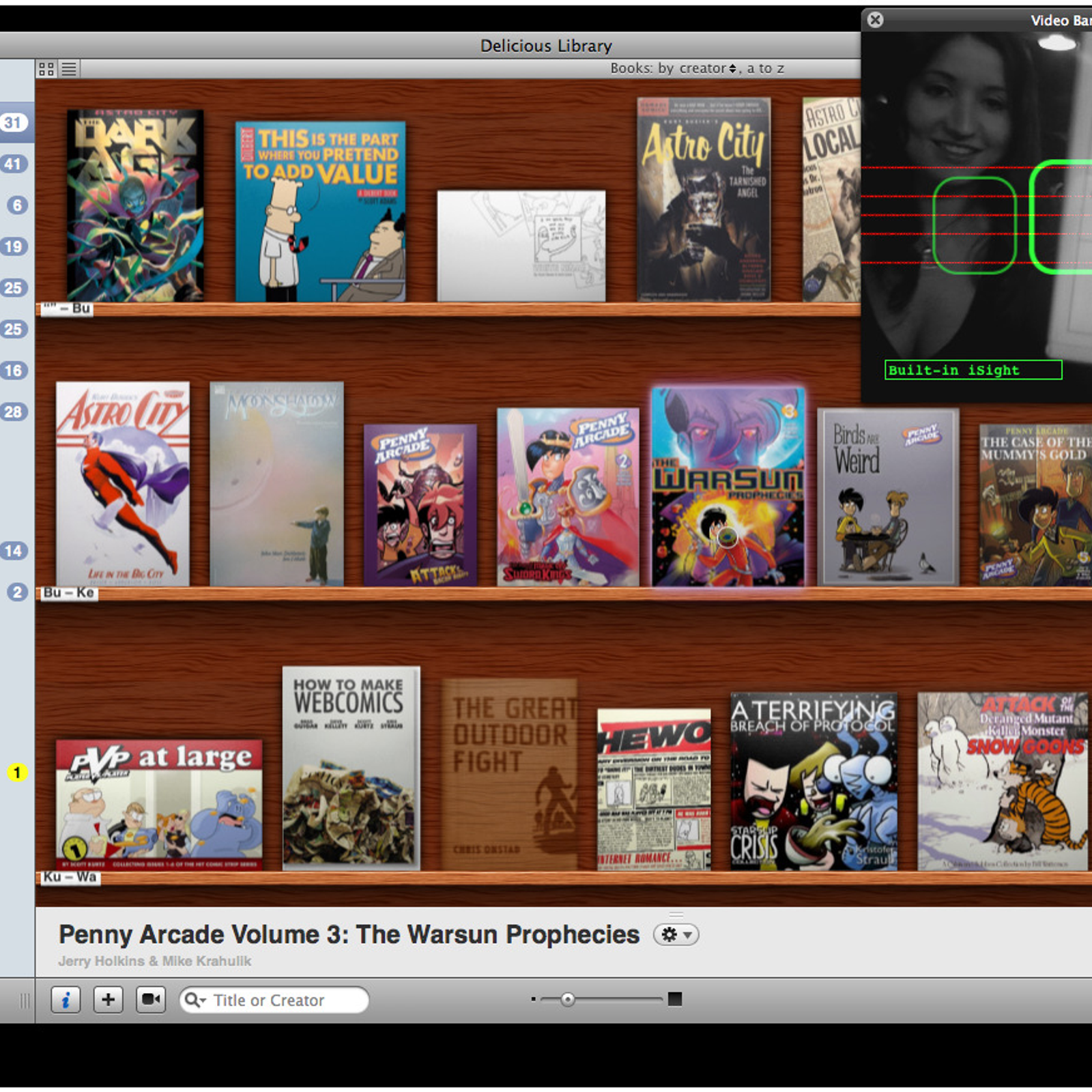Open the gear action menu beside title
Image resolution: width=1092 pixels, height=1092 pixels.
pos(676,935)
